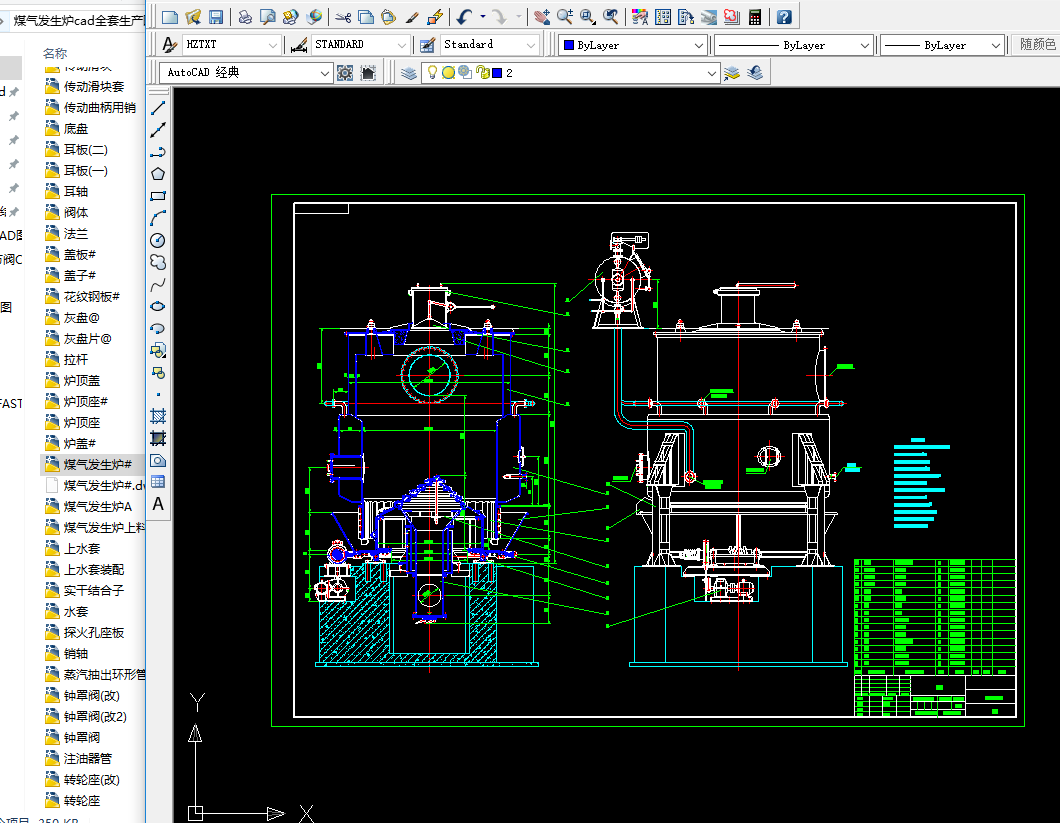Click the Zoom Previous icon
The image size is (1060, 823).
point(610,17)
